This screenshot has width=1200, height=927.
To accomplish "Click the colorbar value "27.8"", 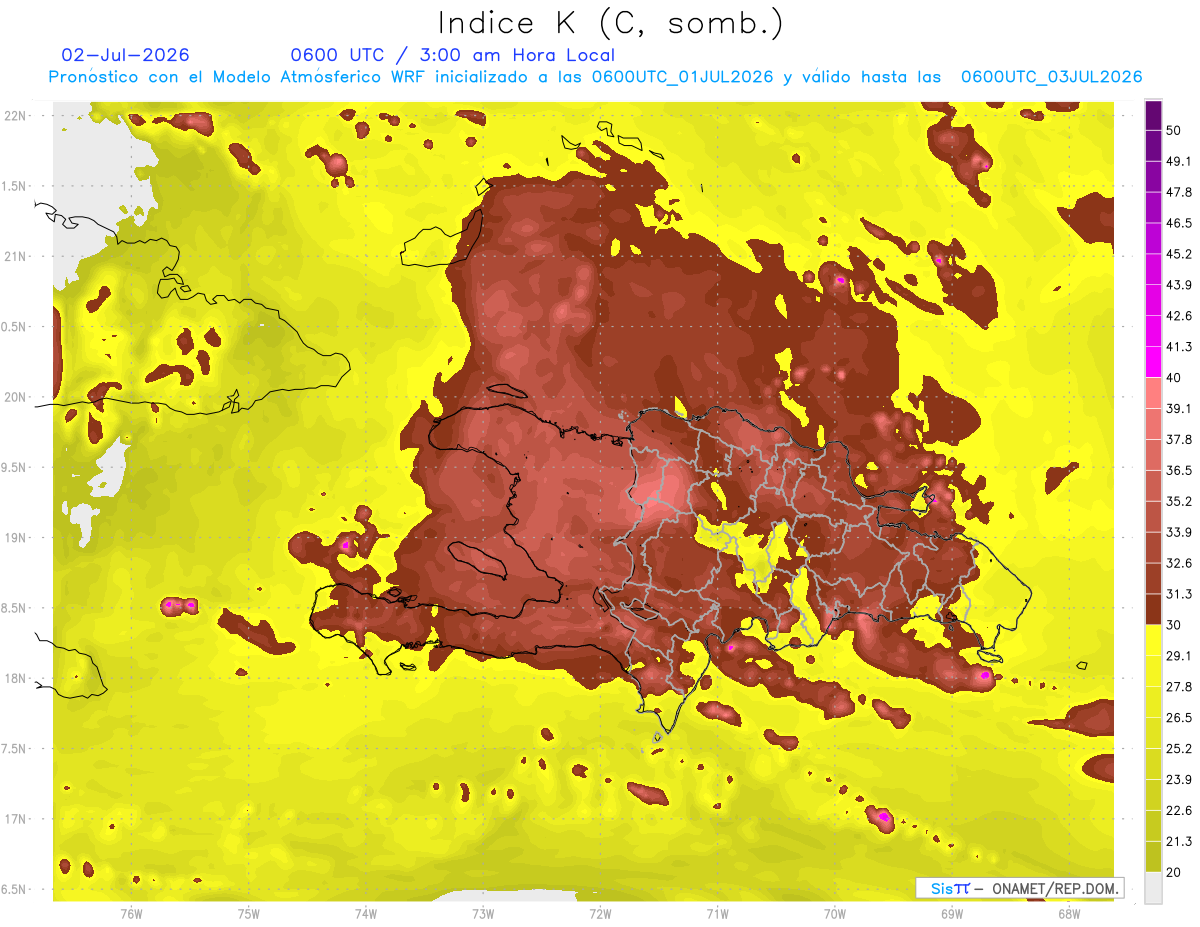I will (x=1178, y=686).
